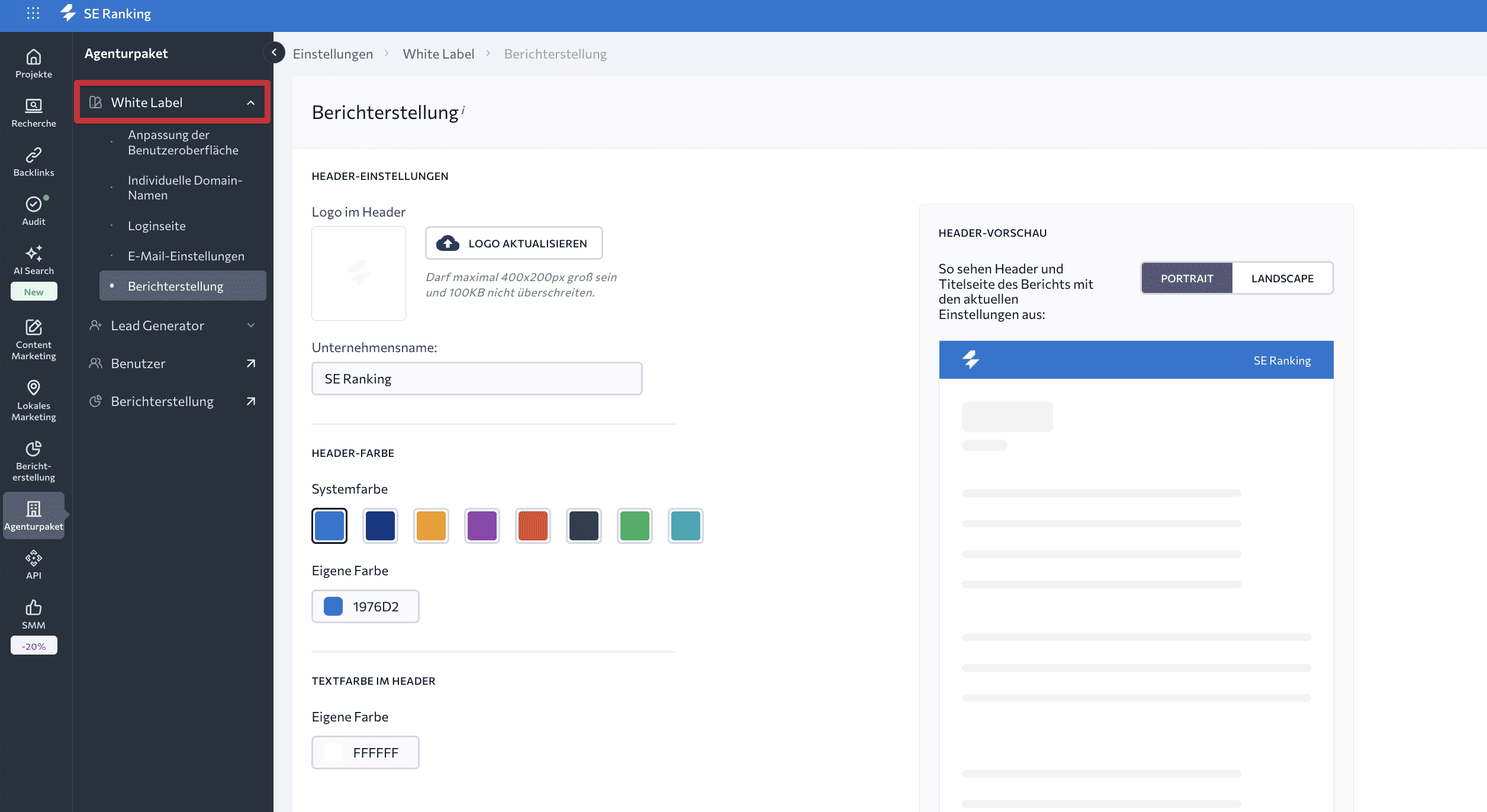This screenshot has width=1487, height=812.
Task: Switch preview to LANDSCAPE
Action: tap(1282, 278)
